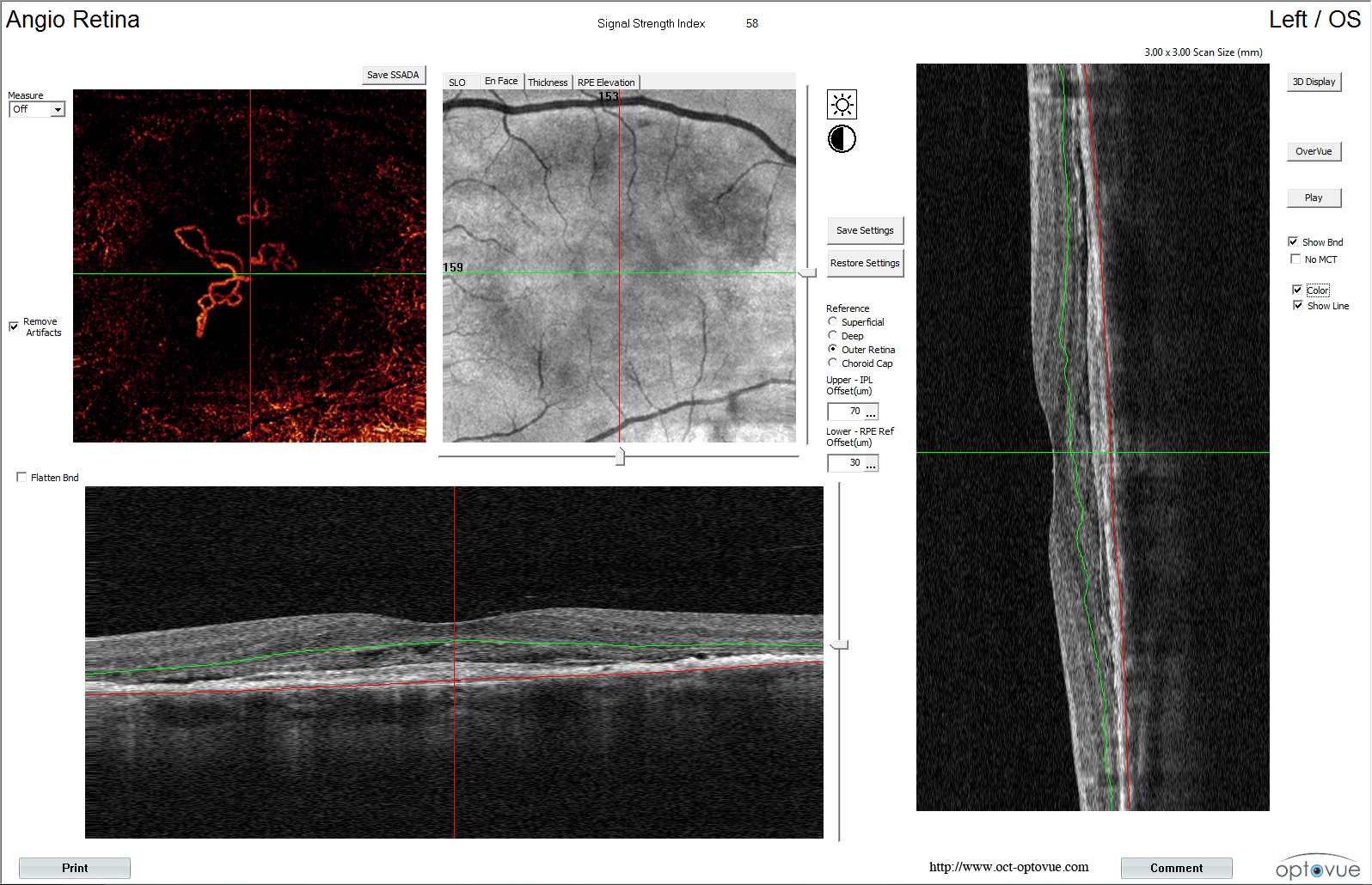Click the horizontal B-scan cross-section image
The width and height of the screenshot is (1372, 885).
pyautogui.click(x=454, y=662)
